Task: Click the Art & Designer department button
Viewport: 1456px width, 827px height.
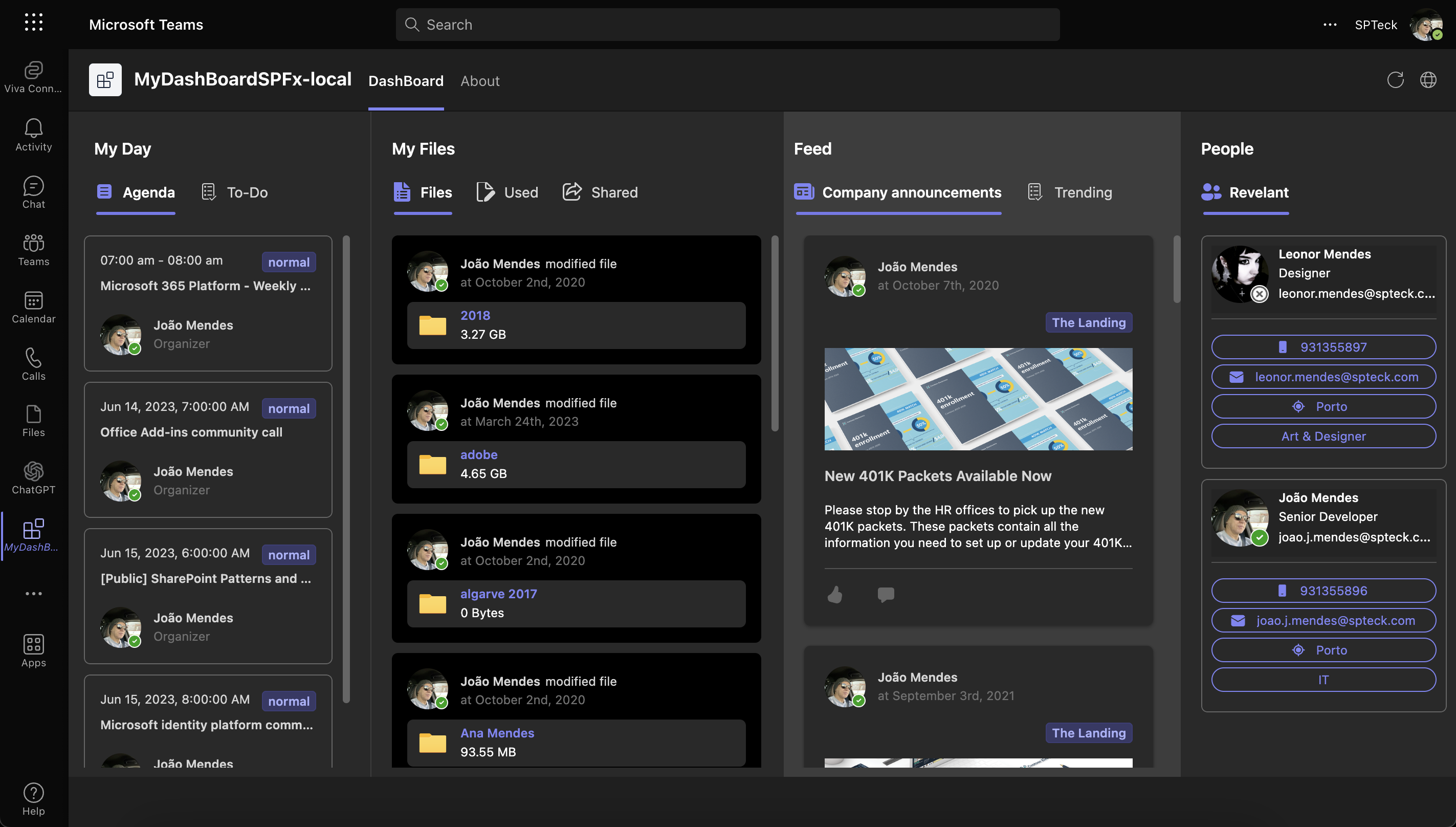Action: (1323, 436)
